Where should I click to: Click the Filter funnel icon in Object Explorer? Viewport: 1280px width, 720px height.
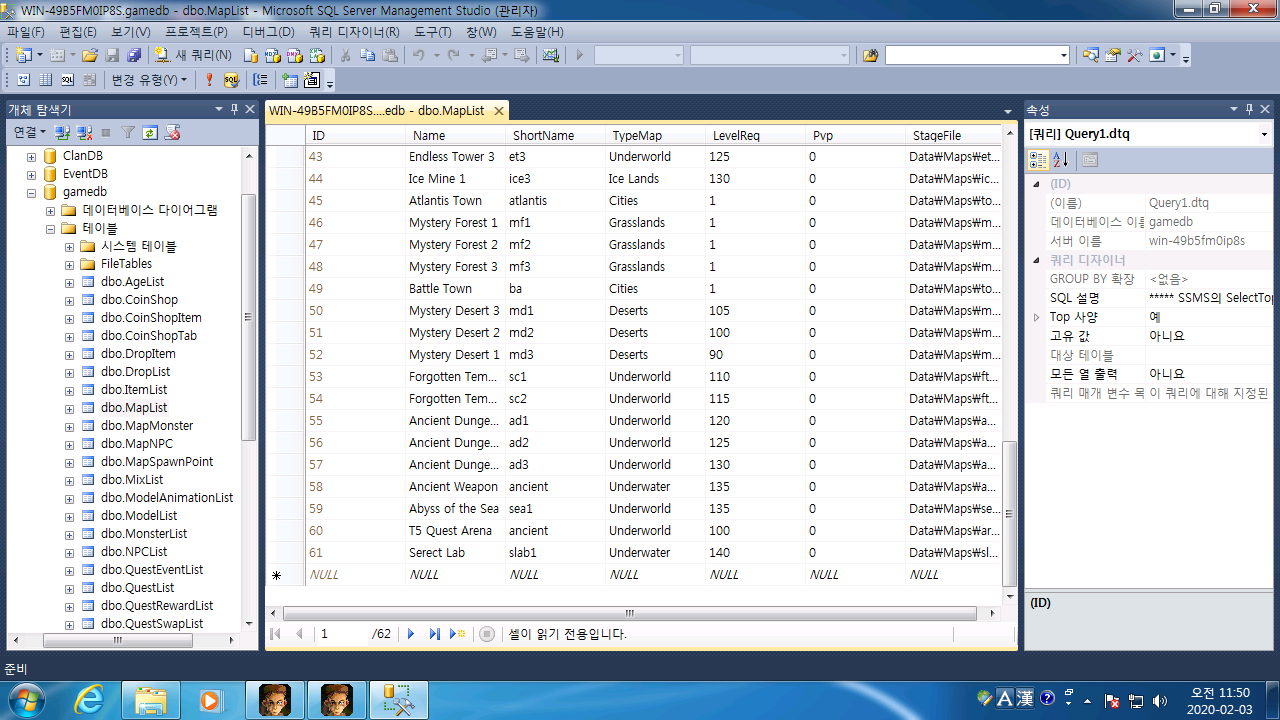point(128,132)
